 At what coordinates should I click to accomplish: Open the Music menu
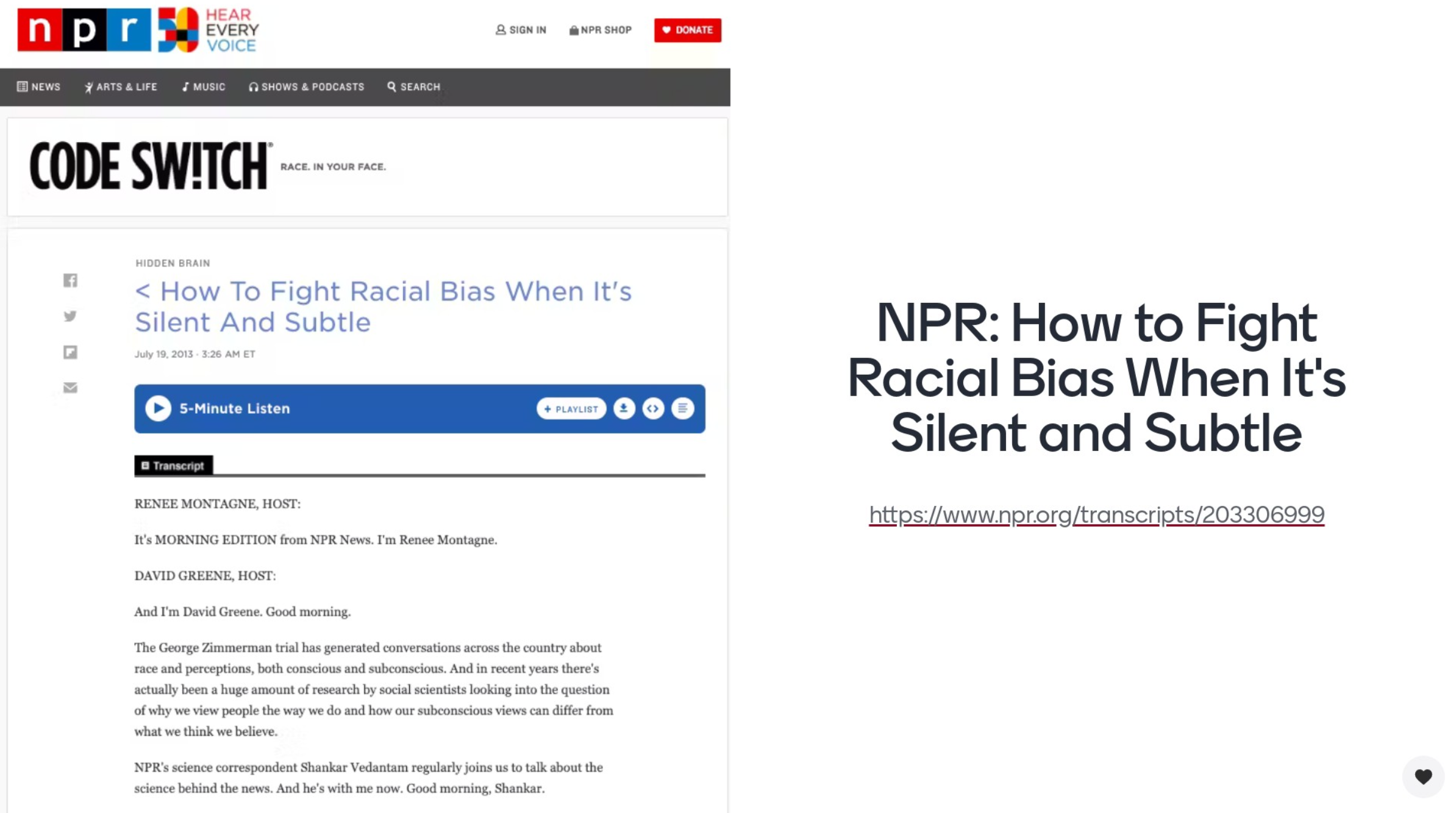pos(204,87)
